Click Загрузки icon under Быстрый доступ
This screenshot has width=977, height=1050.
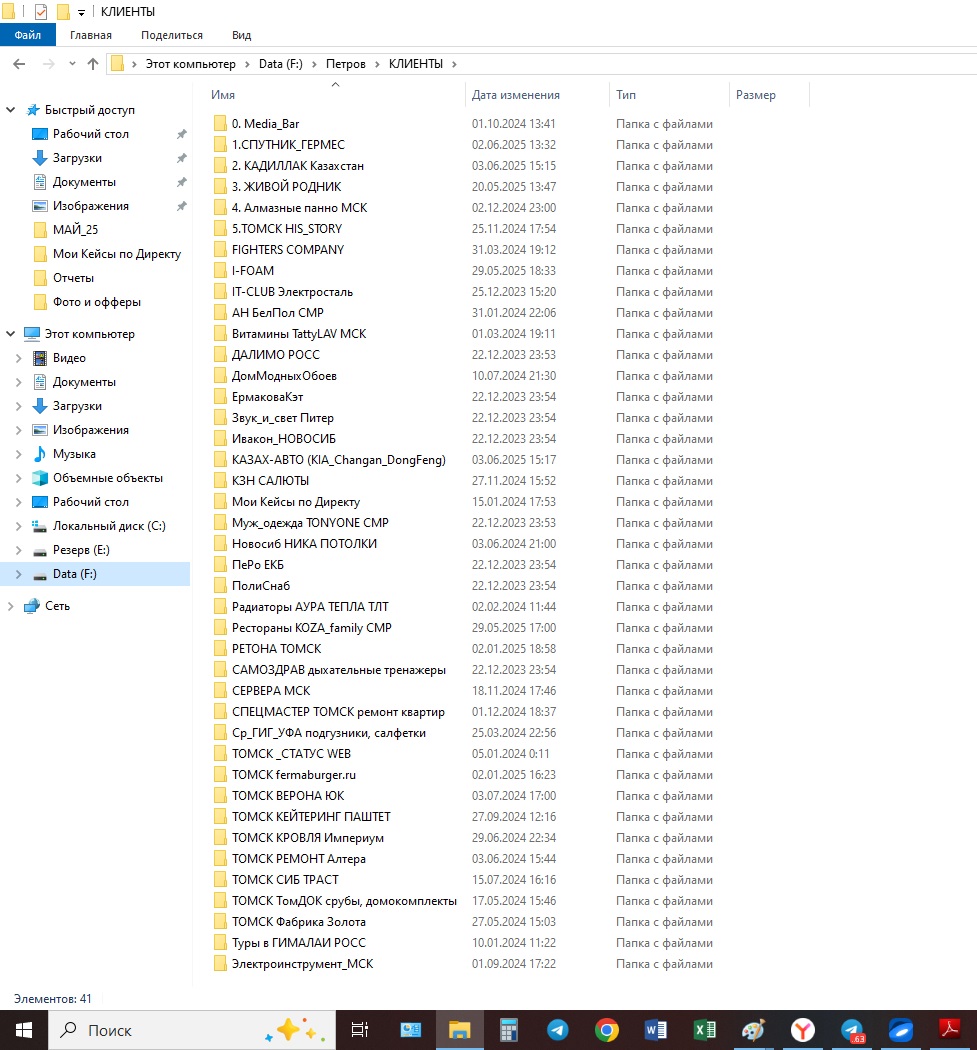[x=40, y=158]
